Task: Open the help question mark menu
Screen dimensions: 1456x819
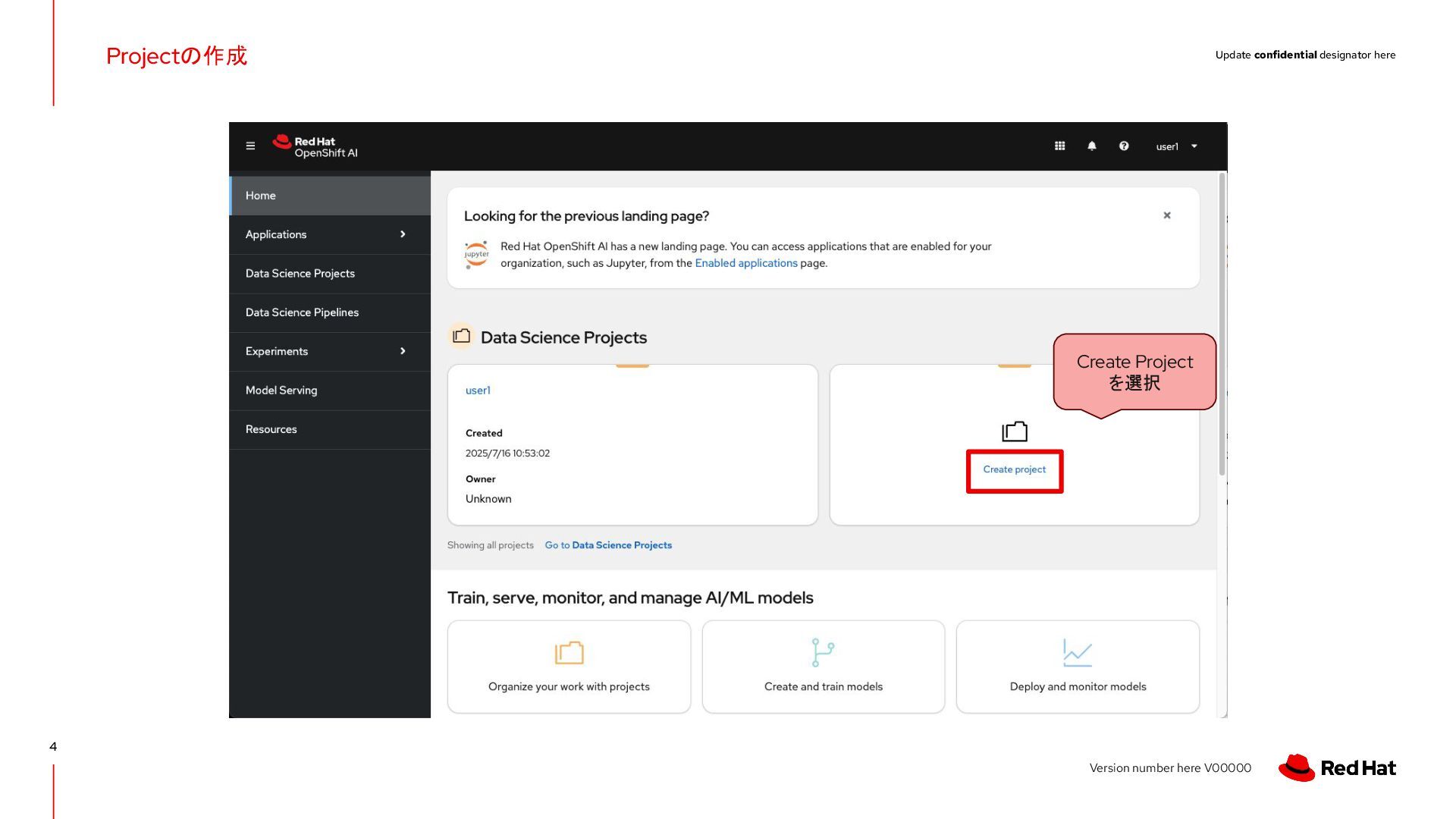Action: click(x=1124, y=146)
